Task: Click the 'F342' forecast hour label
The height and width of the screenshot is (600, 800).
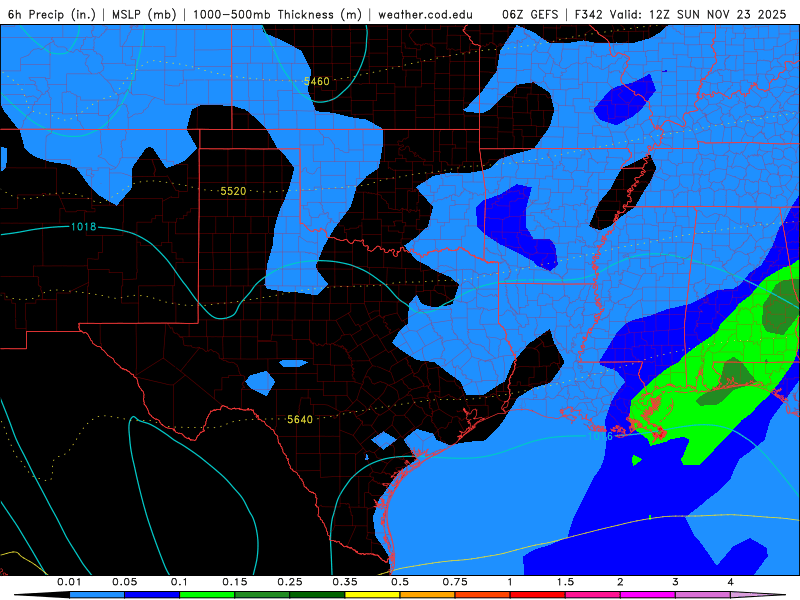Action: pyautogui.click(x=589, y=15)
